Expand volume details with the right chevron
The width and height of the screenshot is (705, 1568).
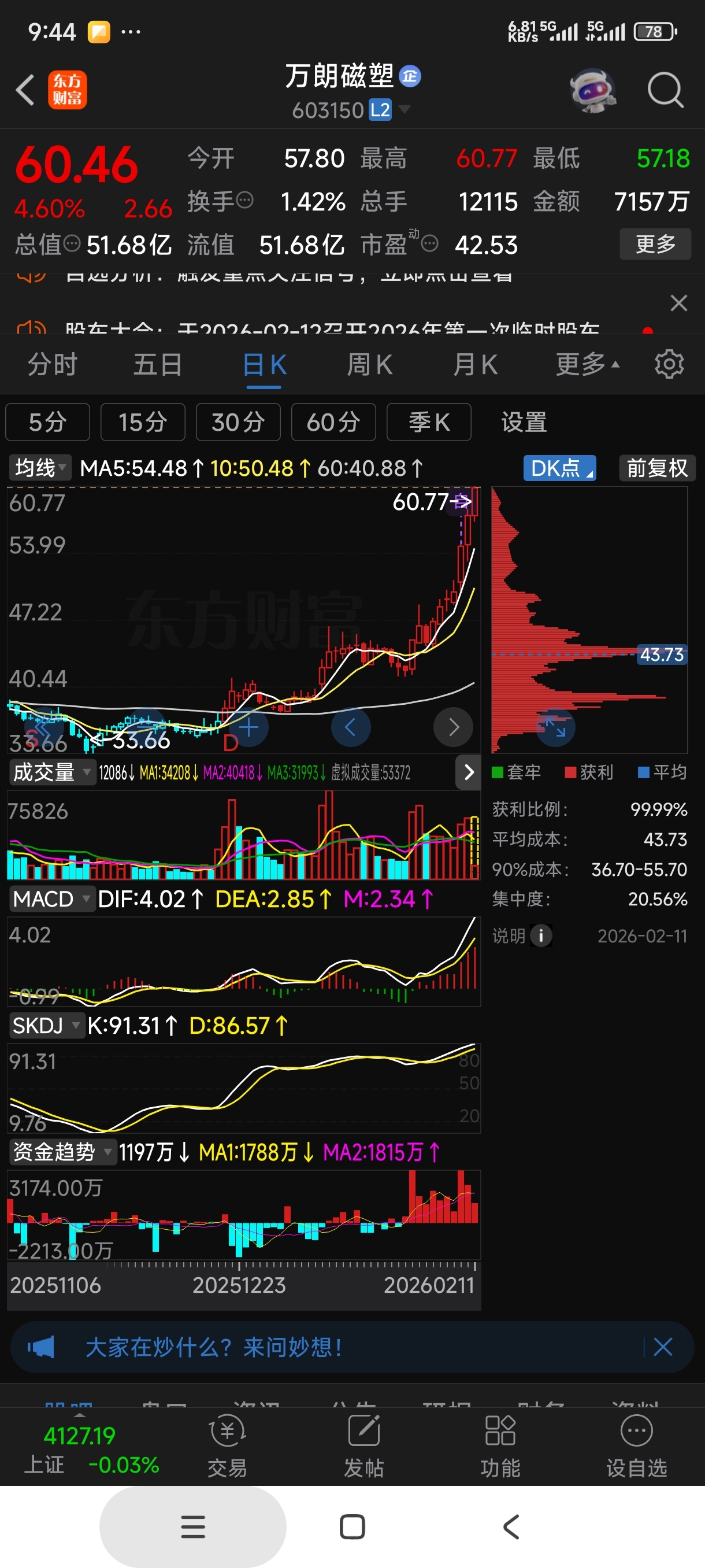(x=469, y=772)
